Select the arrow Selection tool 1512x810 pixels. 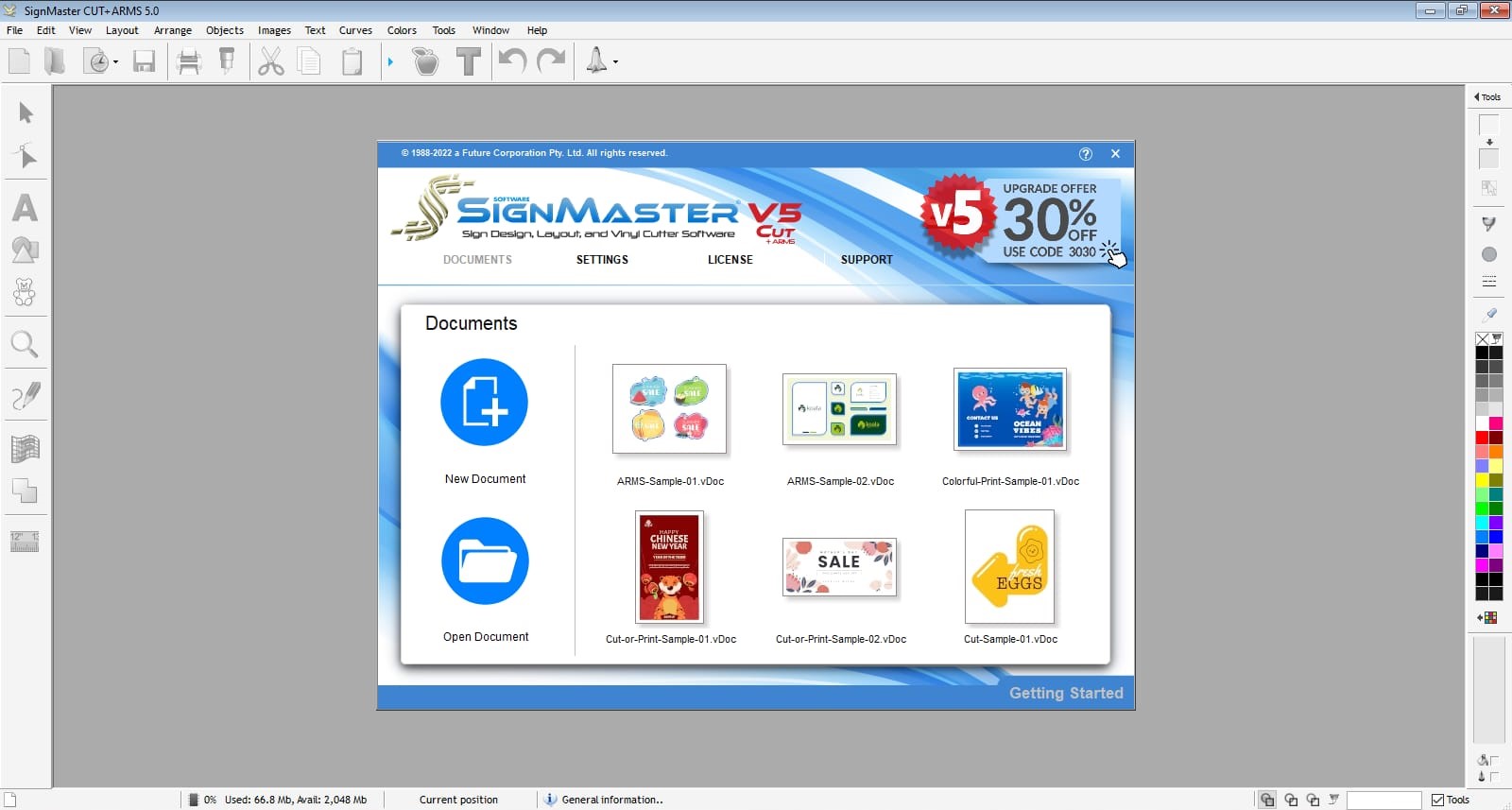point(26,112)
